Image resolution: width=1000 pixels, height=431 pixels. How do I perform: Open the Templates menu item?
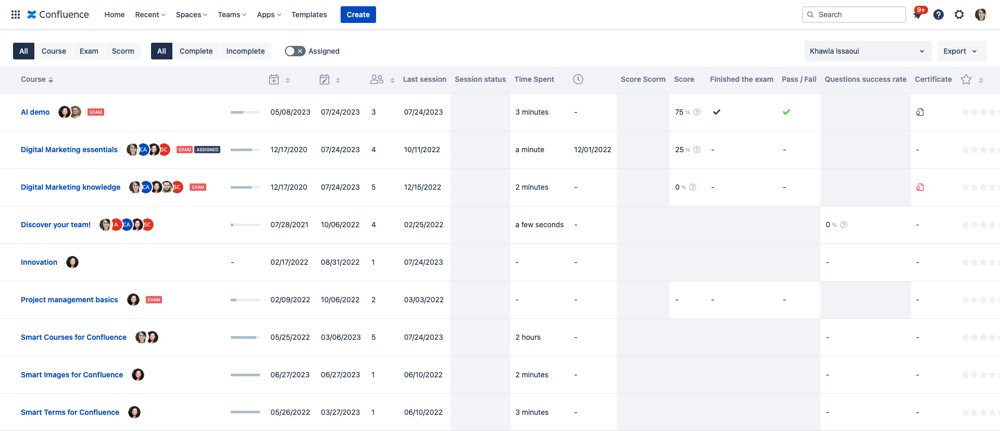tap(309, 15)
